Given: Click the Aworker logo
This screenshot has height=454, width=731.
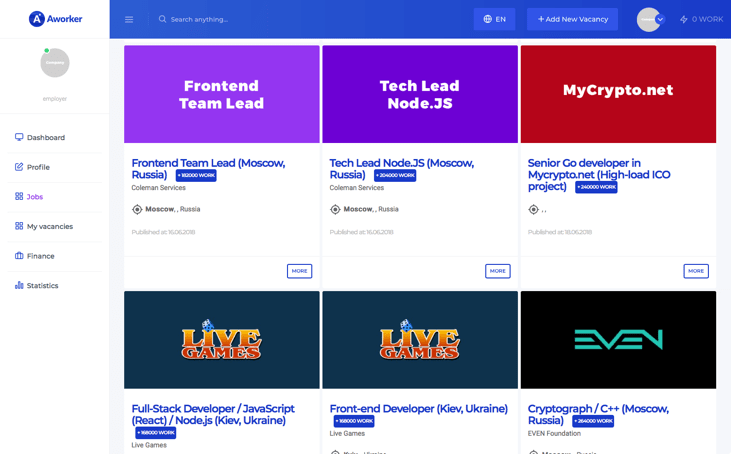Looking at the screenshot, I should [x=55, y=19].
